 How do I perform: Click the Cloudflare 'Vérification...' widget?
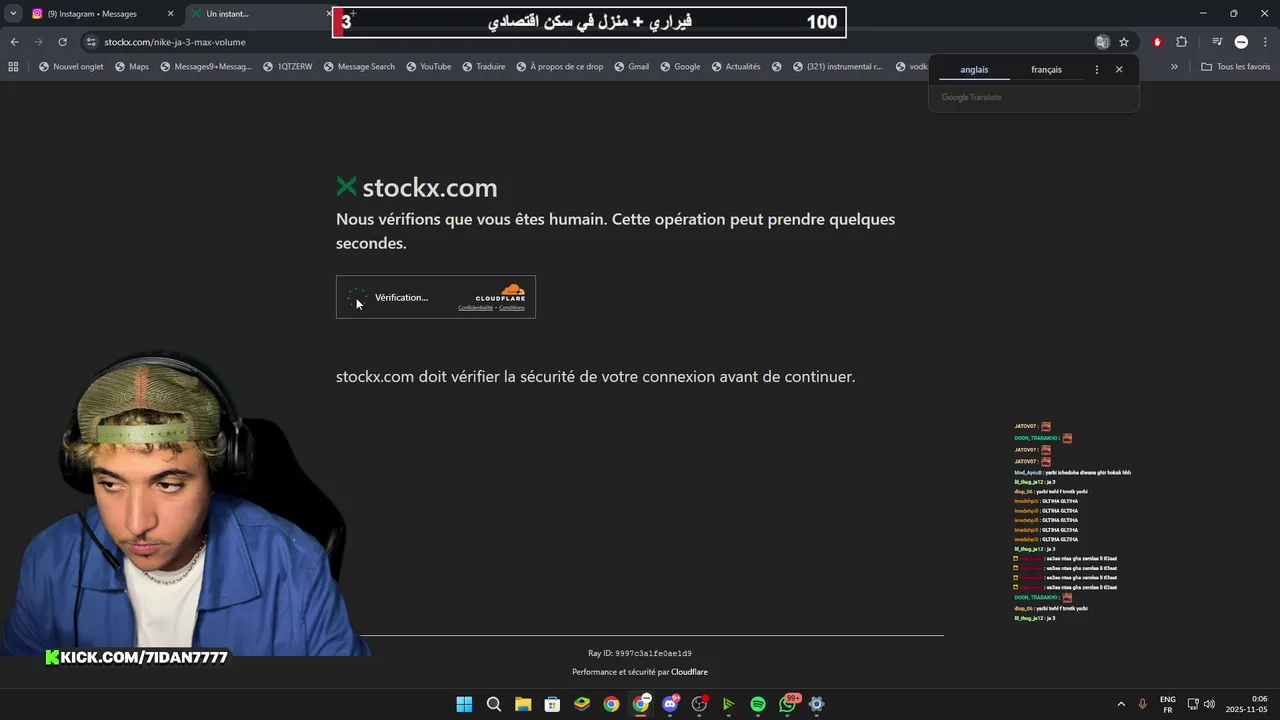pos(436,297)
